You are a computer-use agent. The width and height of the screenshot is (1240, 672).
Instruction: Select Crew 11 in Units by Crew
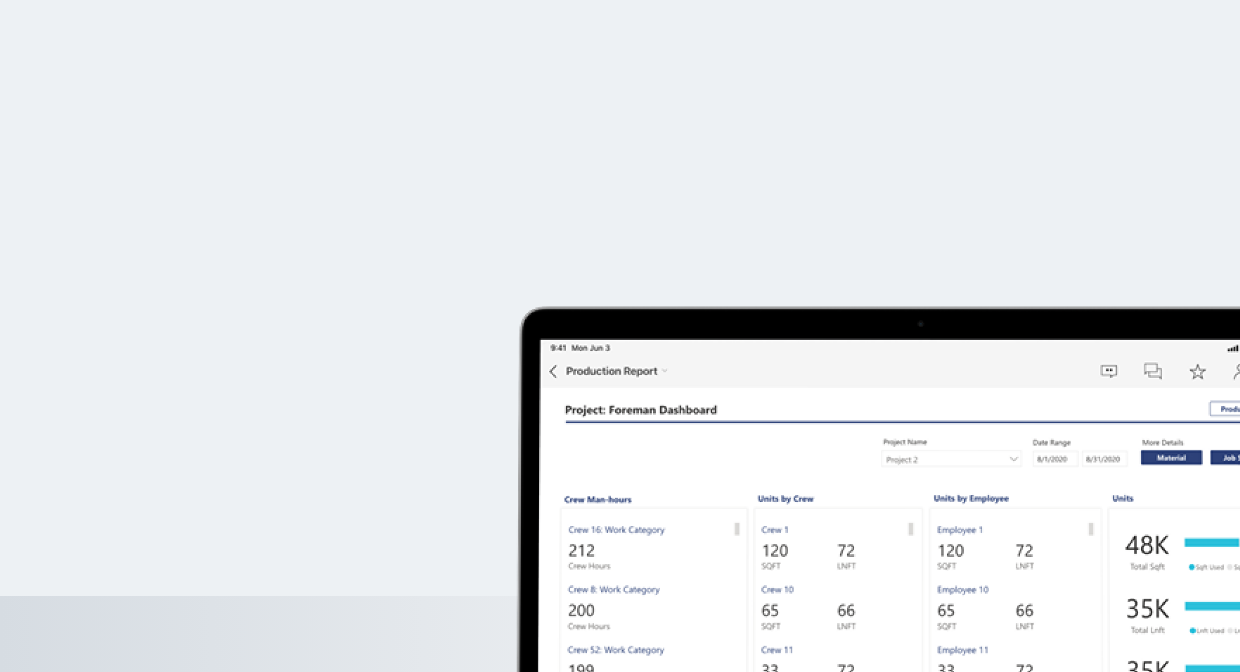pos(777,650)
